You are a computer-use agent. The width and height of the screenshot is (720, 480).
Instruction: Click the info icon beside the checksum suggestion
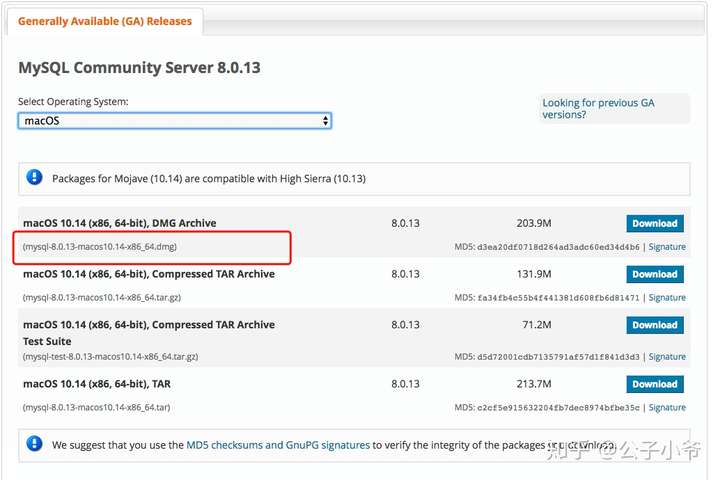click(34, 444)
